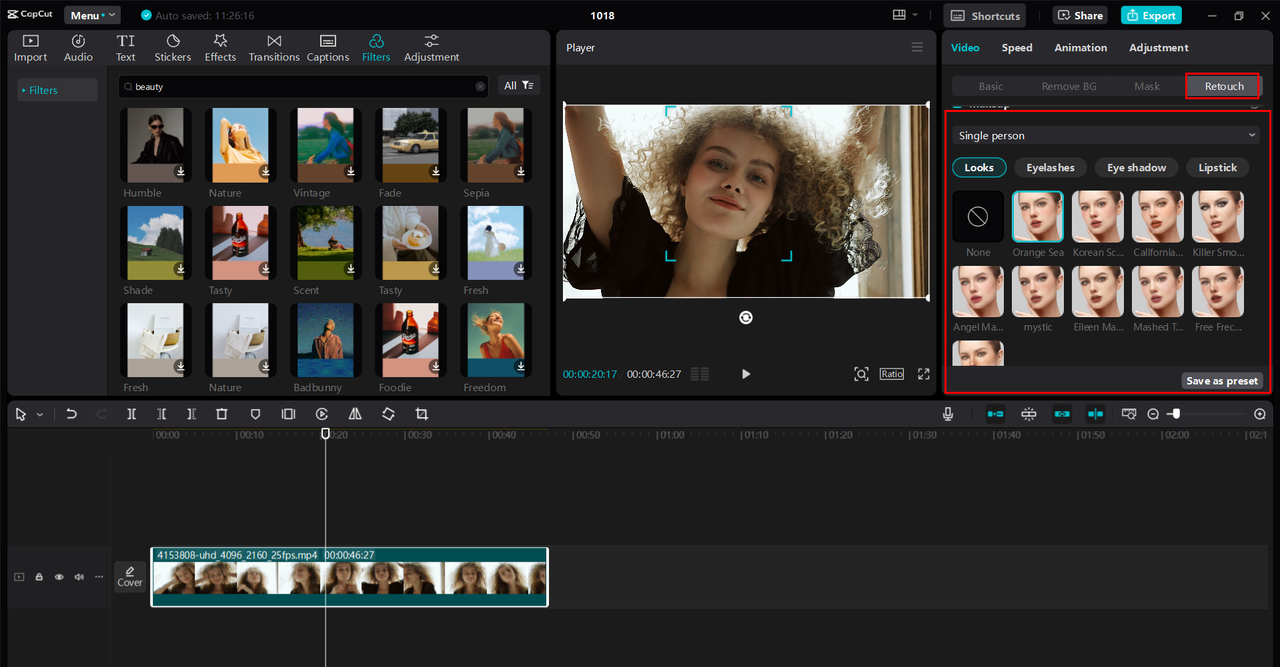Hide the video track with eye icon

tap(59, 577)
